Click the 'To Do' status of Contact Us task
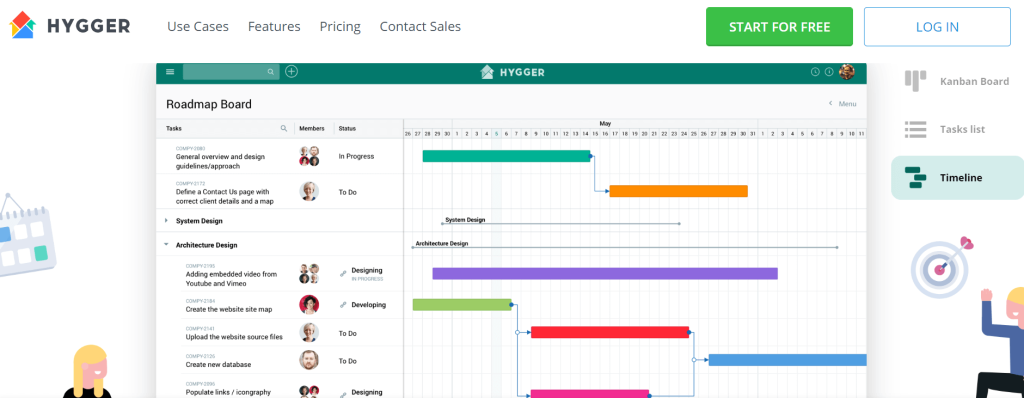The height and width of the screenshot is (398, 1024). (347, 192)
